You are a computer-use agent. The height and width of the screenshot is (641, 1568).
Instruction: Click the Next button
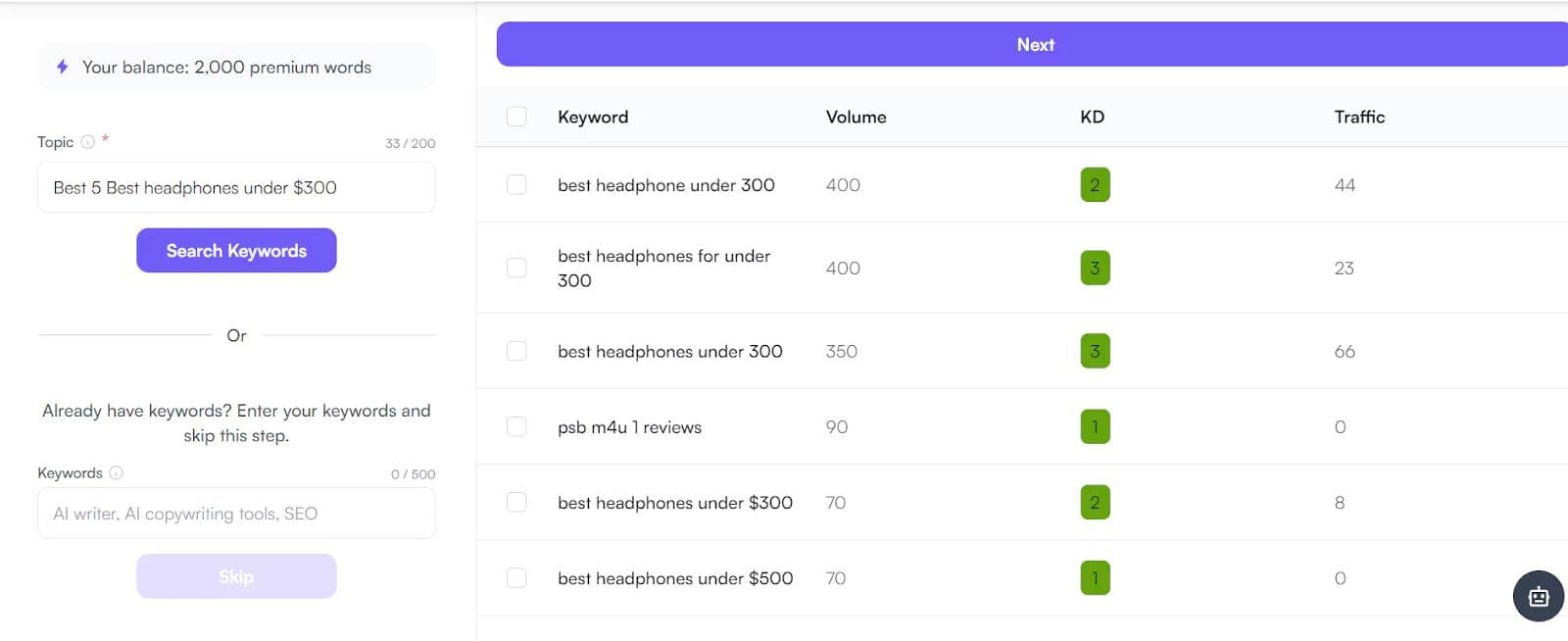coord(1034,45)
